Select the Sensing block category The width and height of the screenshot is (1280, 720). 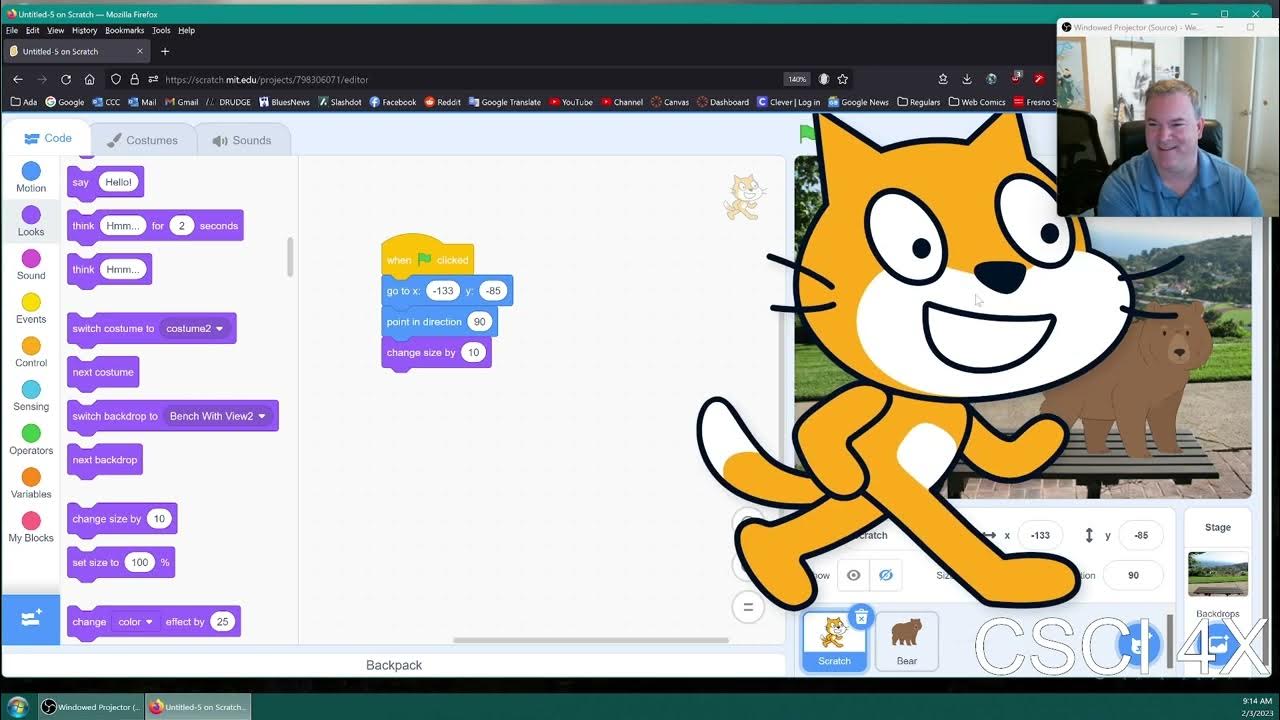pyautogui.click(x=31, y=397)
